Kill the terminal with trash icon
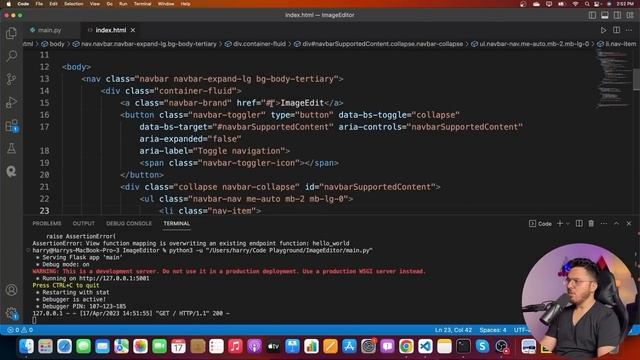The image size is (640, 360). (591, 223)
